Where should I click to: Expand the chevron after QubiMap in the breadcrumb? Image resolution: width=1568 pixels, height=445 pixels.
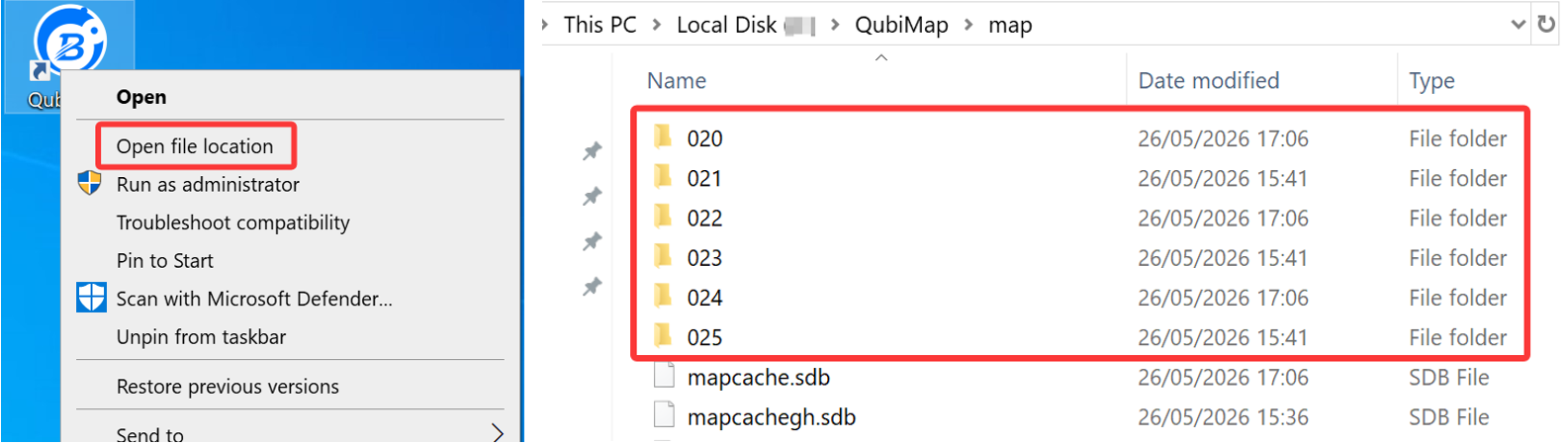[968, 25]
